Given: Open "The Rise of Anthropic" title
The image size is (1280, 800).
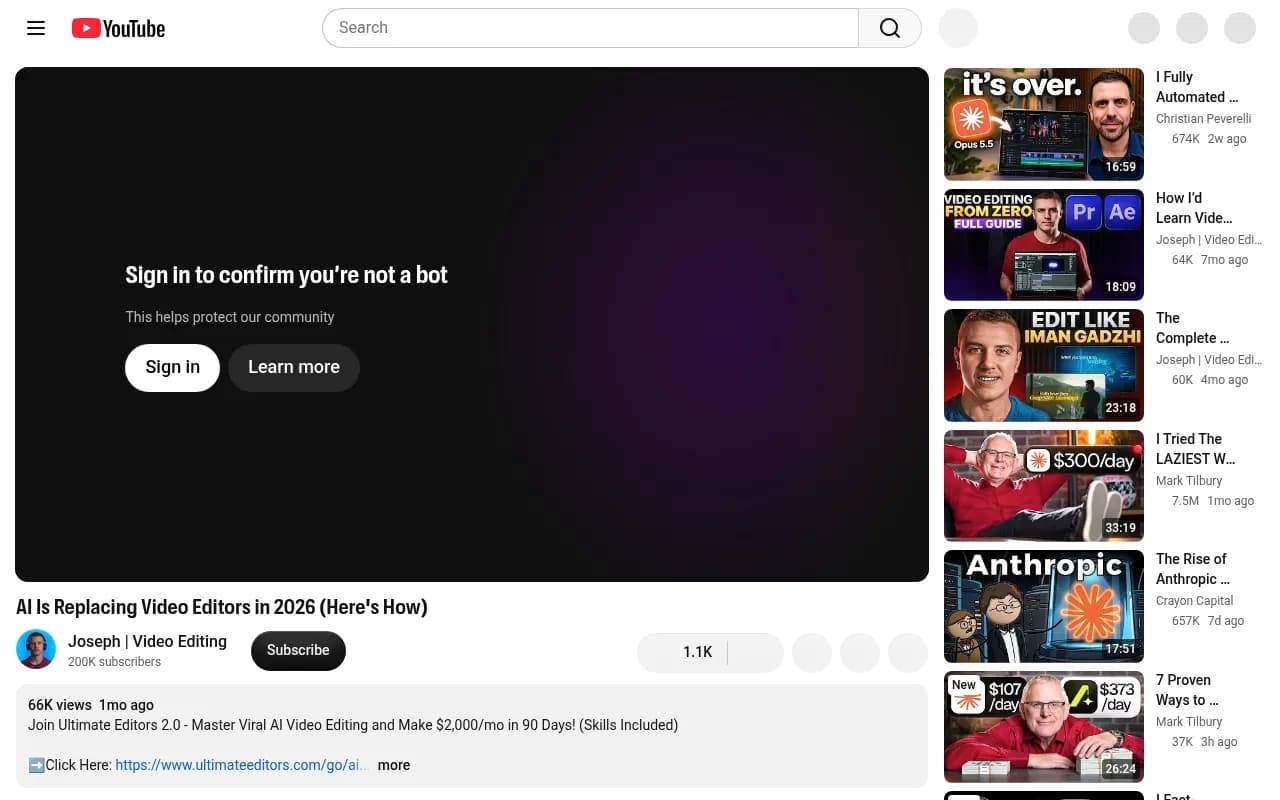Looking at the screenshot, I should (x=1193, y=569).
